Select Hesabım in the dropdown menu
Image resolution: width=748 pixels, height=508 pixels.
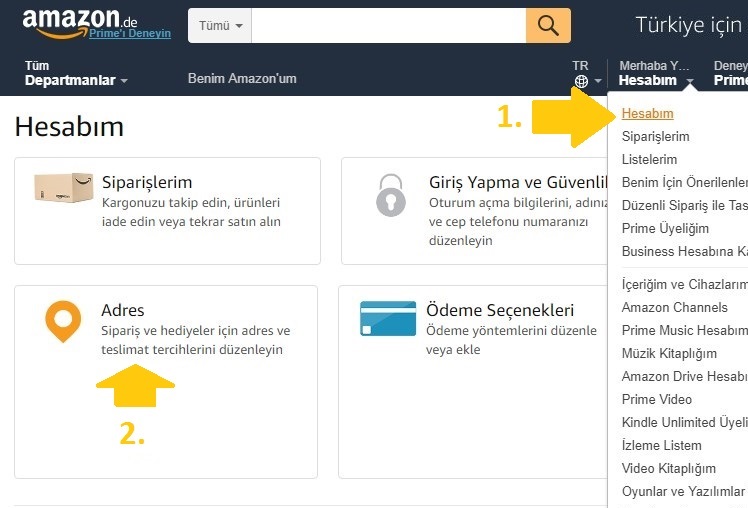pos(647,113)
